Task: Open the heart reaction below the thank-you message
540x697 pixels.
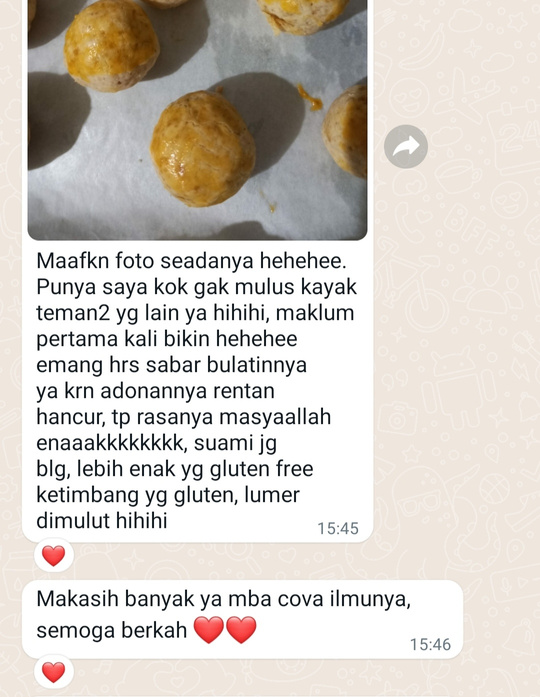Action: (54, 672)
